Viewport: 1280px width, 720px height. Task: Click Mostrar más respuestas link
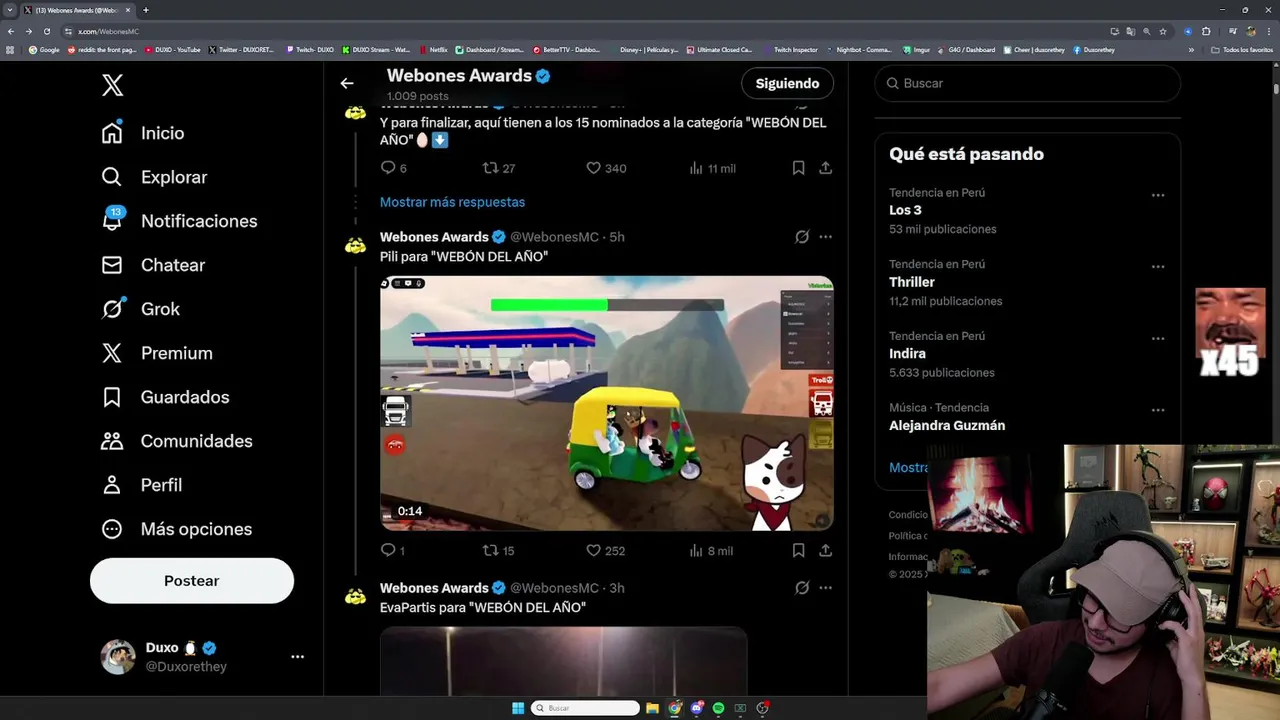click(452, 202)
